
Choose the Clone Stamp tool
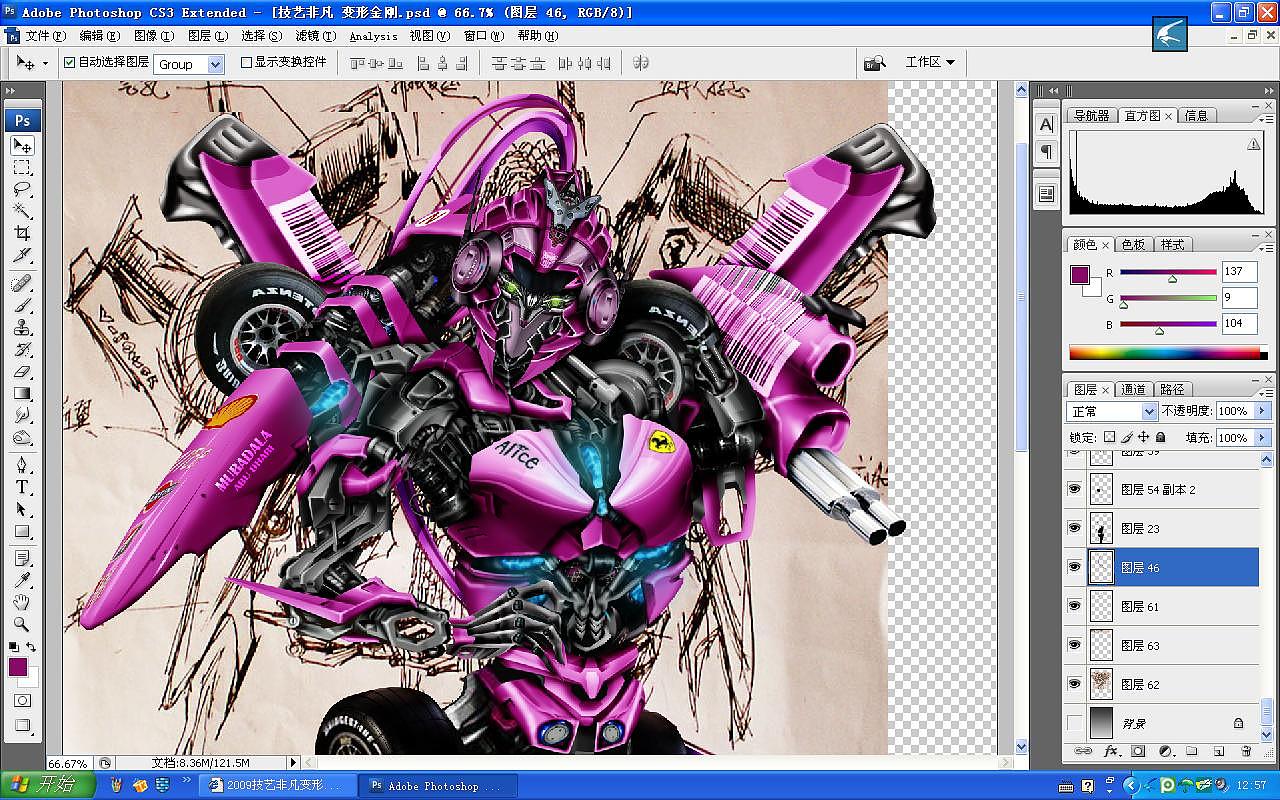[22, 328]
